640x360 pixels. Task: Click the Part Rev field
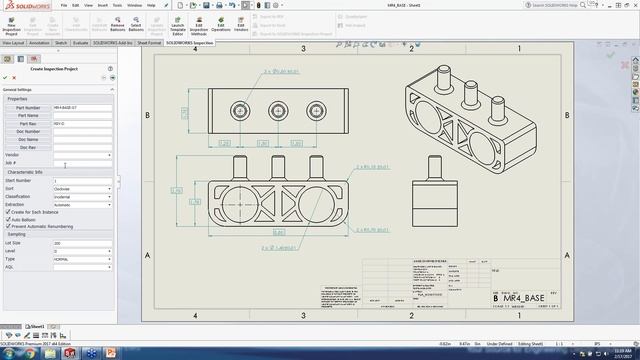point(82,123)
